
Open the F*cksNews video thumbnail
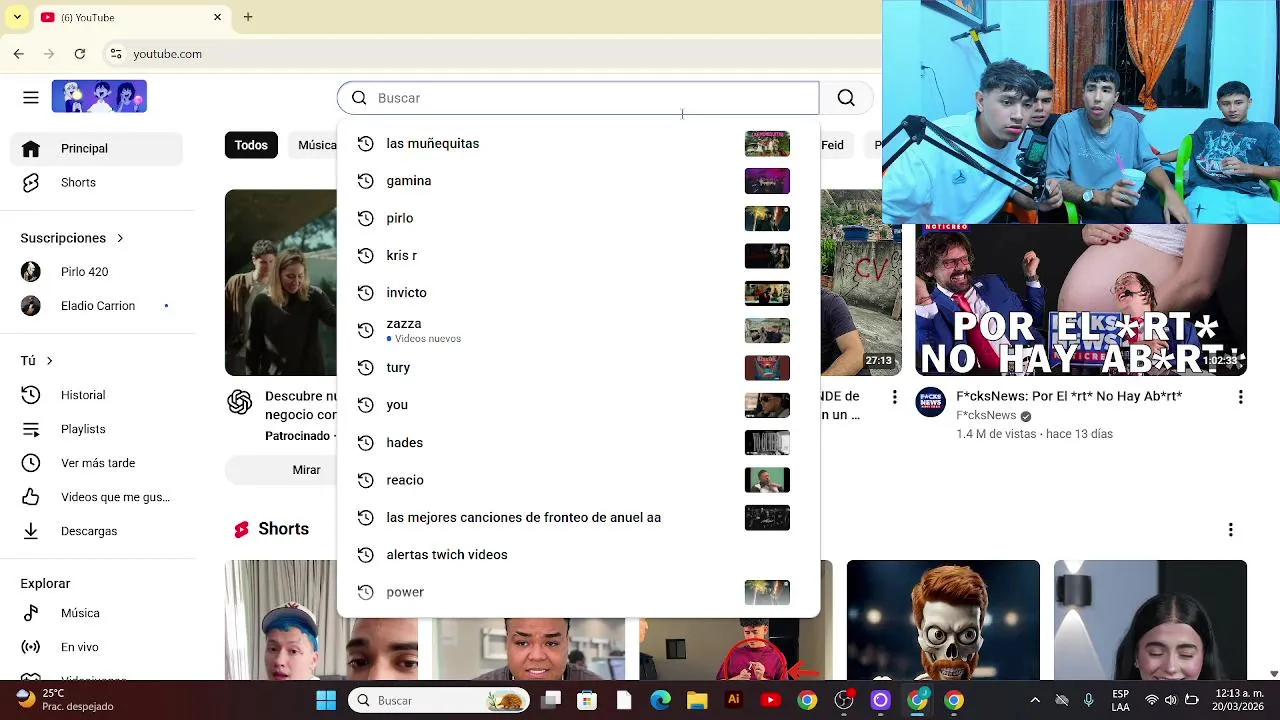pos(1081,299)
